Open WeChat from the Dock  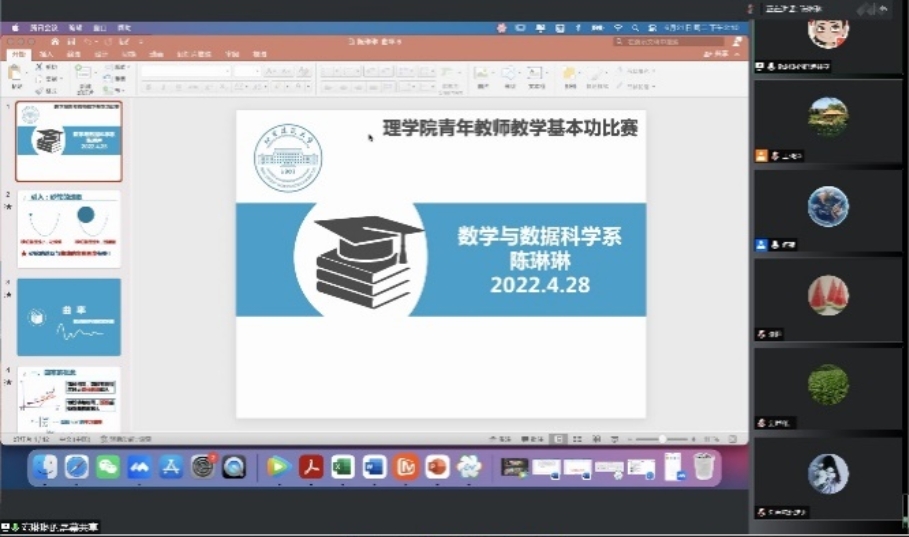click(x=107, y=467)
